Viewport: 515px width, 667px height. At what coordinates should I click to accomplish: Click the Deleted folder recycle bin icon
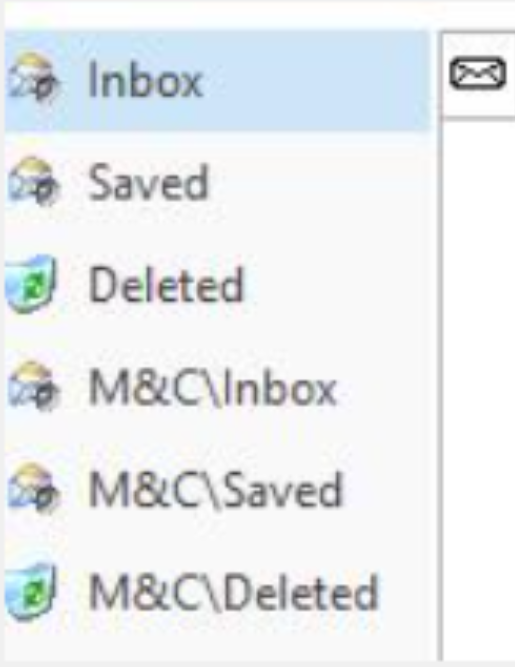(x=31, y=284)
